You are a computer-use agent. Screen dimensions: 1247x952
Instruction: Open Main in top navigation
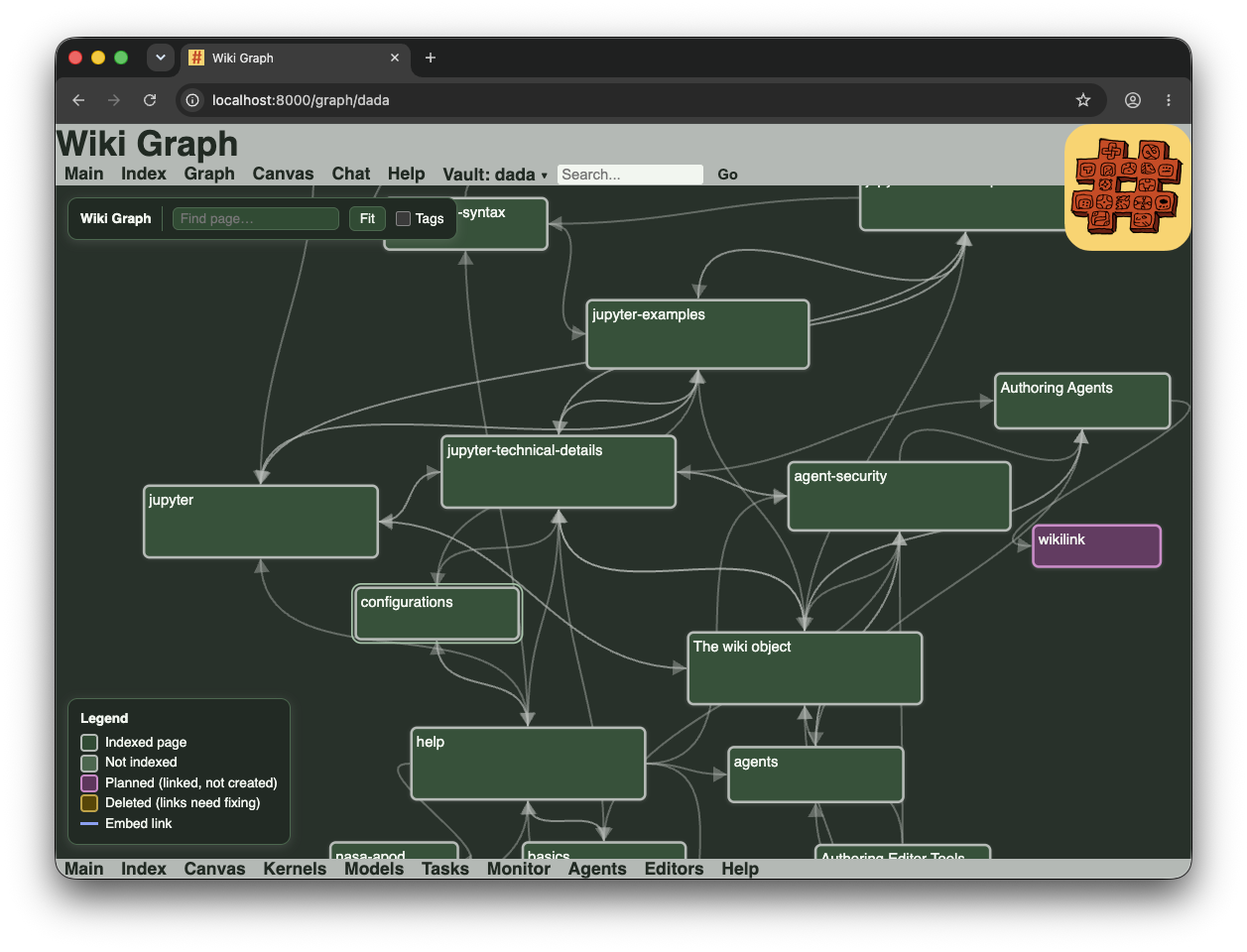tap(84, 174)
